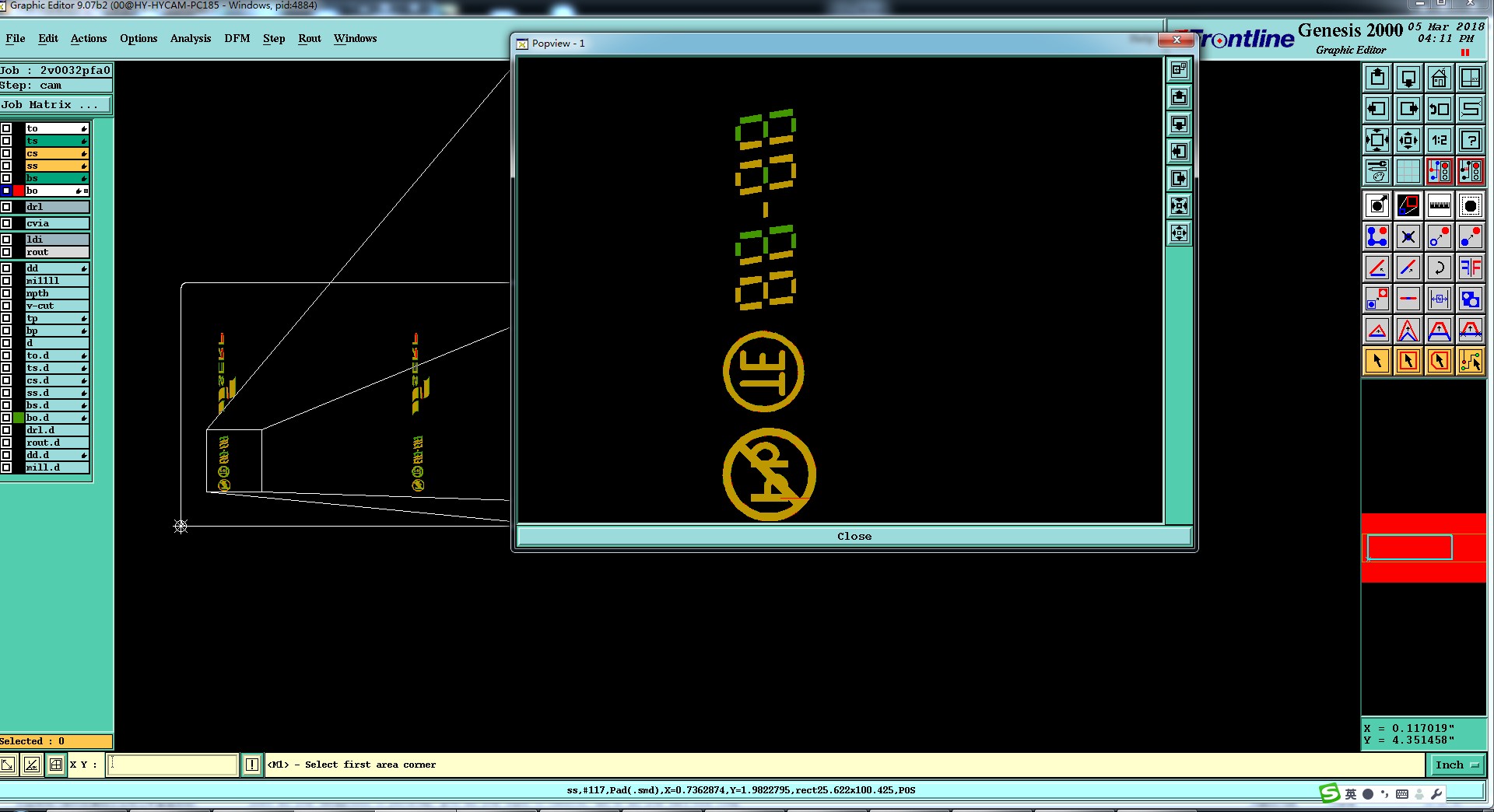Click the 1:2 scale icon
This screenshot has width=1494, height=812.
coord(1440,140)
